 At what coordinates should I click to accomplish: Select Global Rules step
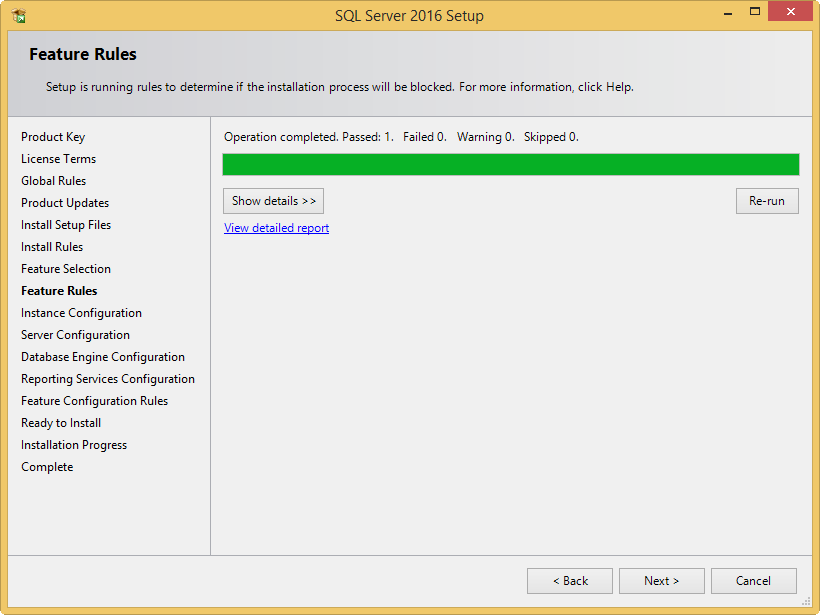tap(53, 181)
